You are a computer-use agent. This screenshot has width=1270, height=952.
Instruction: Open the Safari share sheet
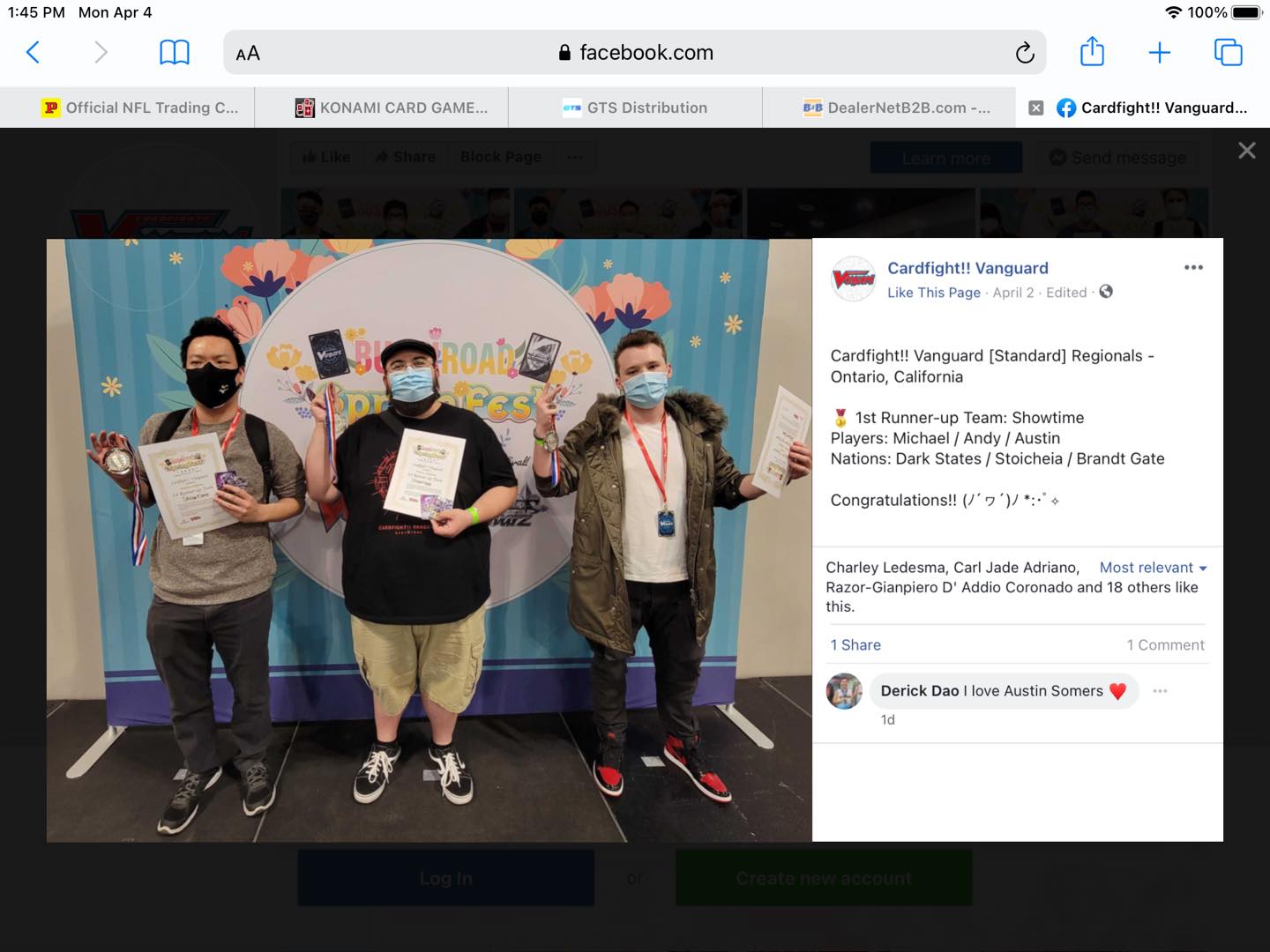pos(1092,51)
